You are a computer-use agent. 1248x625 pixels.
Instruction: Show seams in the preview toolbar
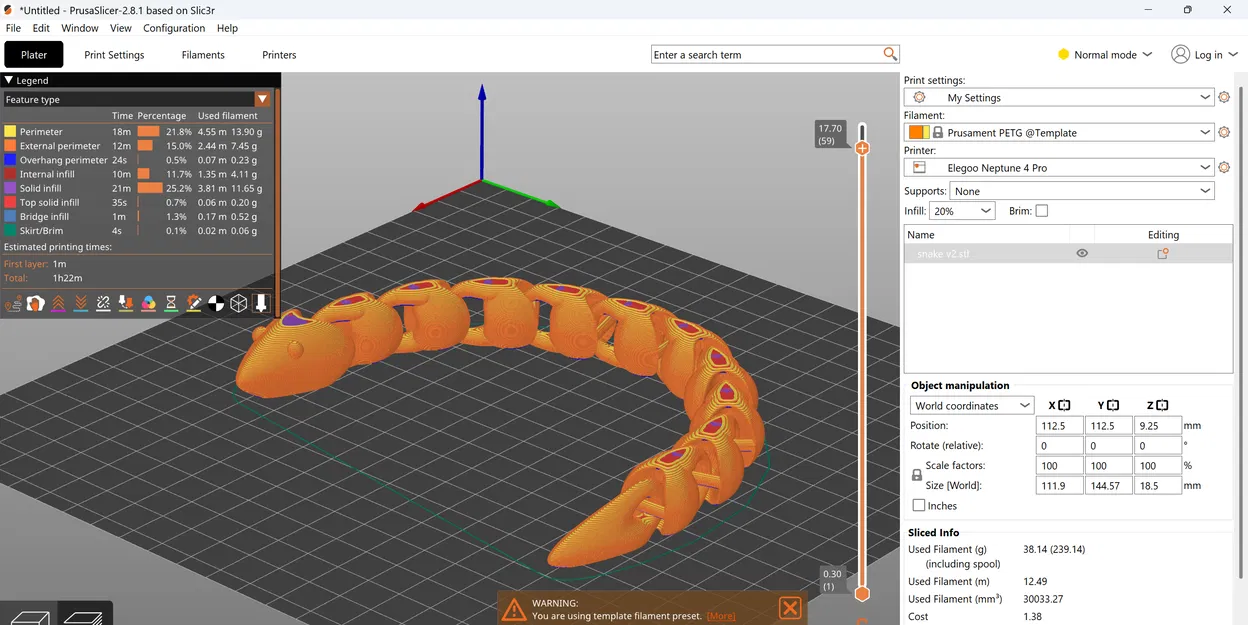pyautogui.click(x=103, y=303)
